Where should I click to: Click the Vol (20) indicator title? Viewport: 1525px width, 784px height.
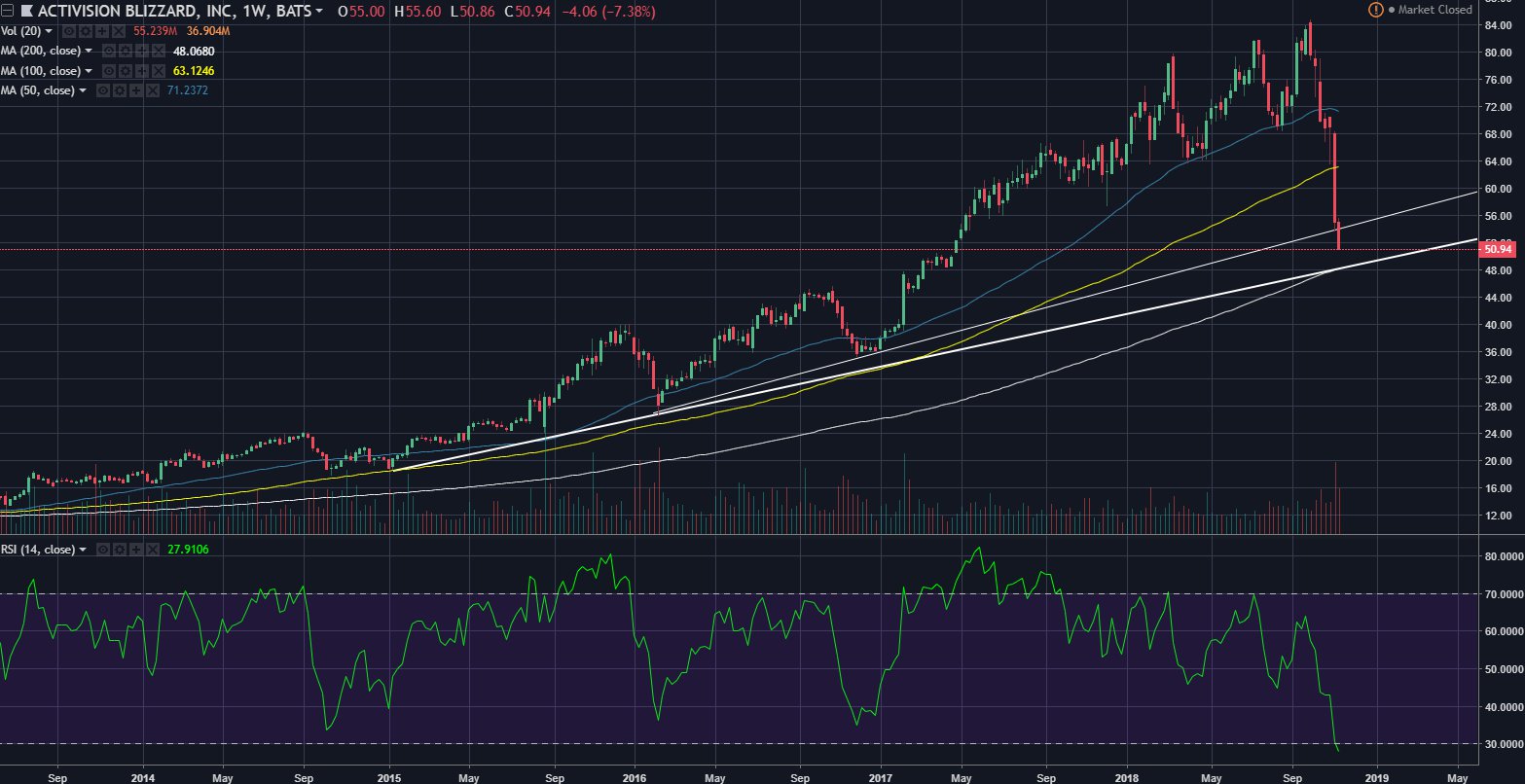[20, 31]
